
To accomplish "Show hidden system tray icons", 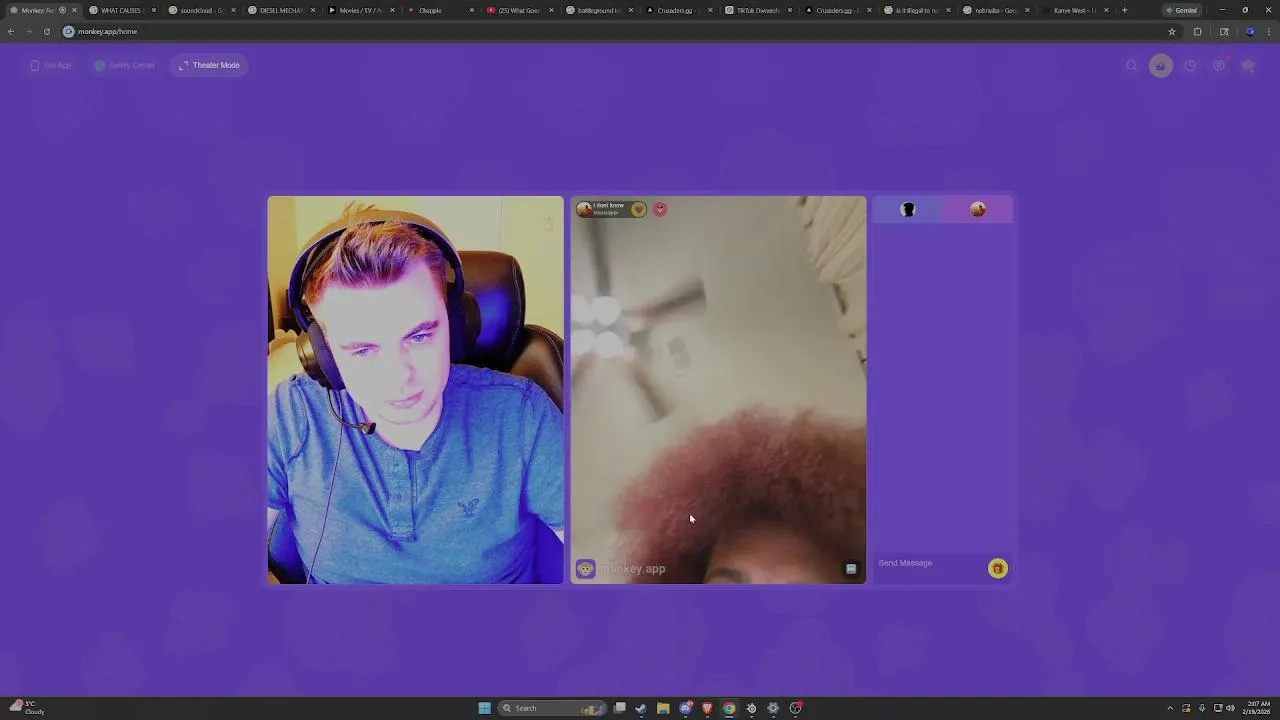I will (1170, 708).
